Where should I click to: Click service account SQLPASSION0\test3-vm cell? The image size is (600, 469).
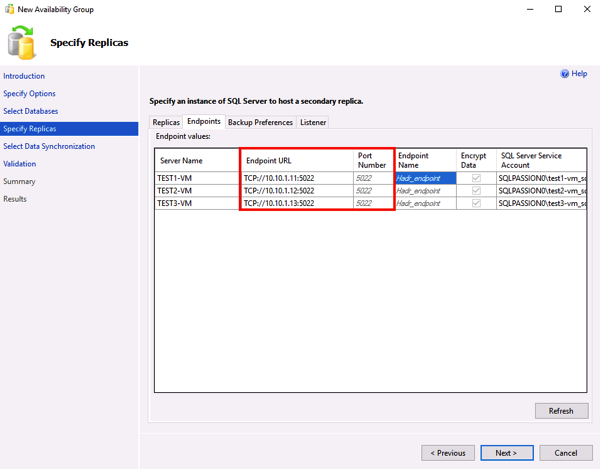click(541, 204)
